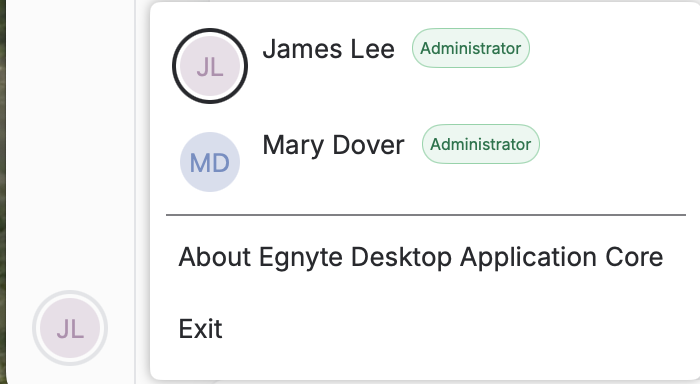Click the Administrator badge next to Mary Dover
This screenshot has width=700, height=384.
[481, 144]
